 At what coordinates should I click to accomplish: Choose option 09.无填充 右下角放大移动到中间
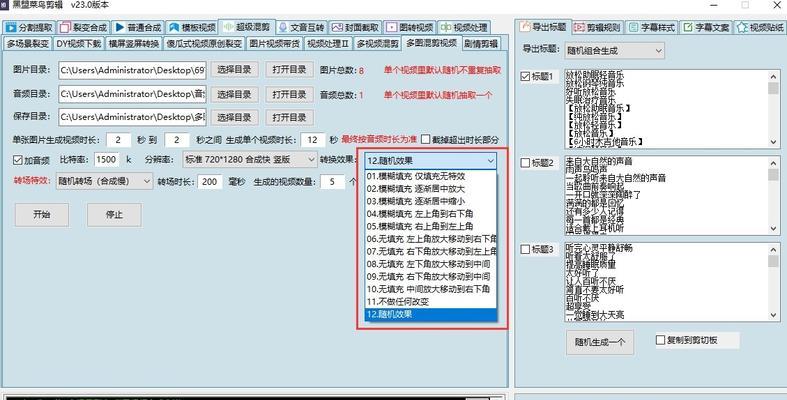pos(431,277)
